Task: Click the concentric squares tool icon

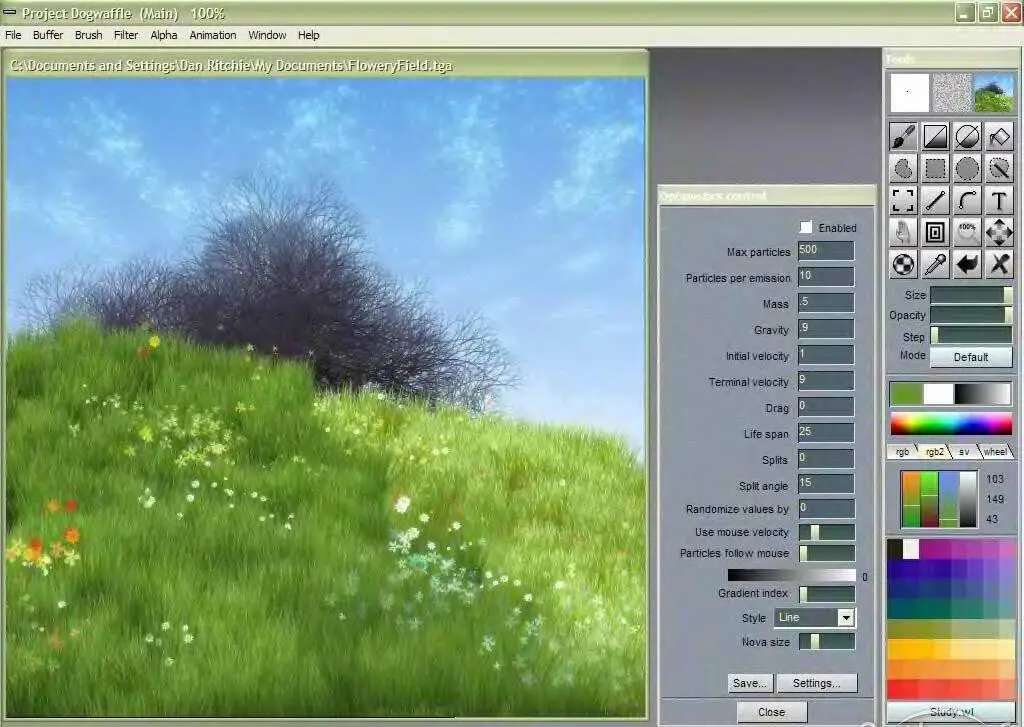Action: tap(935, 233)
